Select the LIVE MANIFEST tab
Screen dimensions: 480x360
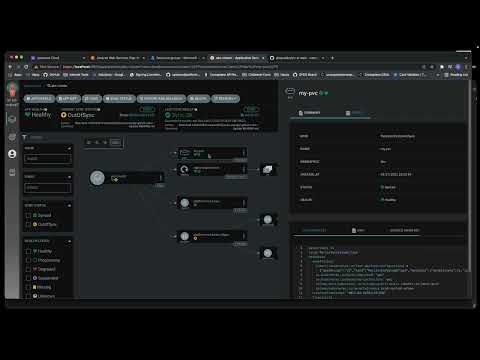tap(314, 230)
